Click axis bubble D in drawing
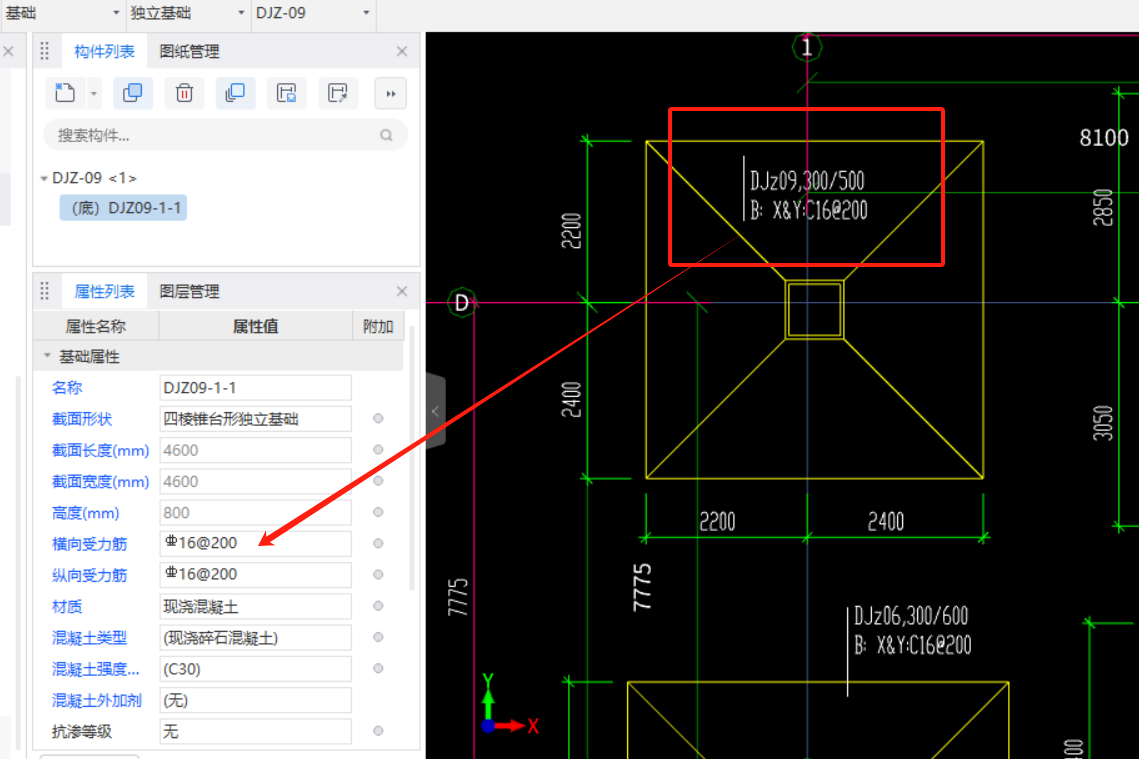Screen dimensions: 1139x759 coord(461,303)
